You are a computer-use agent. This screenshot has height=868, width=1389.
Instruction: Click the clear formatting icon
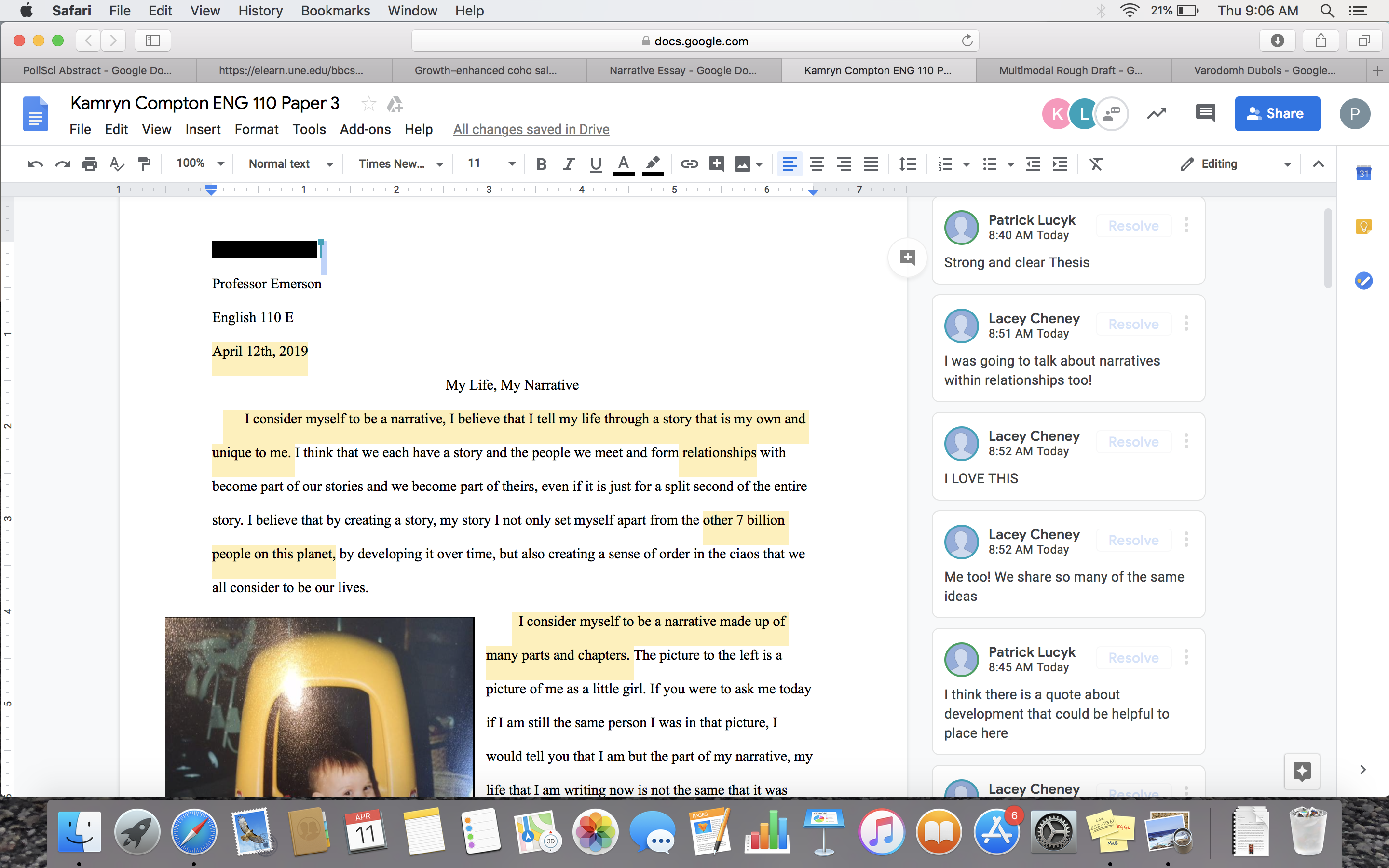pyautogui.click(x=1096, y=164)
